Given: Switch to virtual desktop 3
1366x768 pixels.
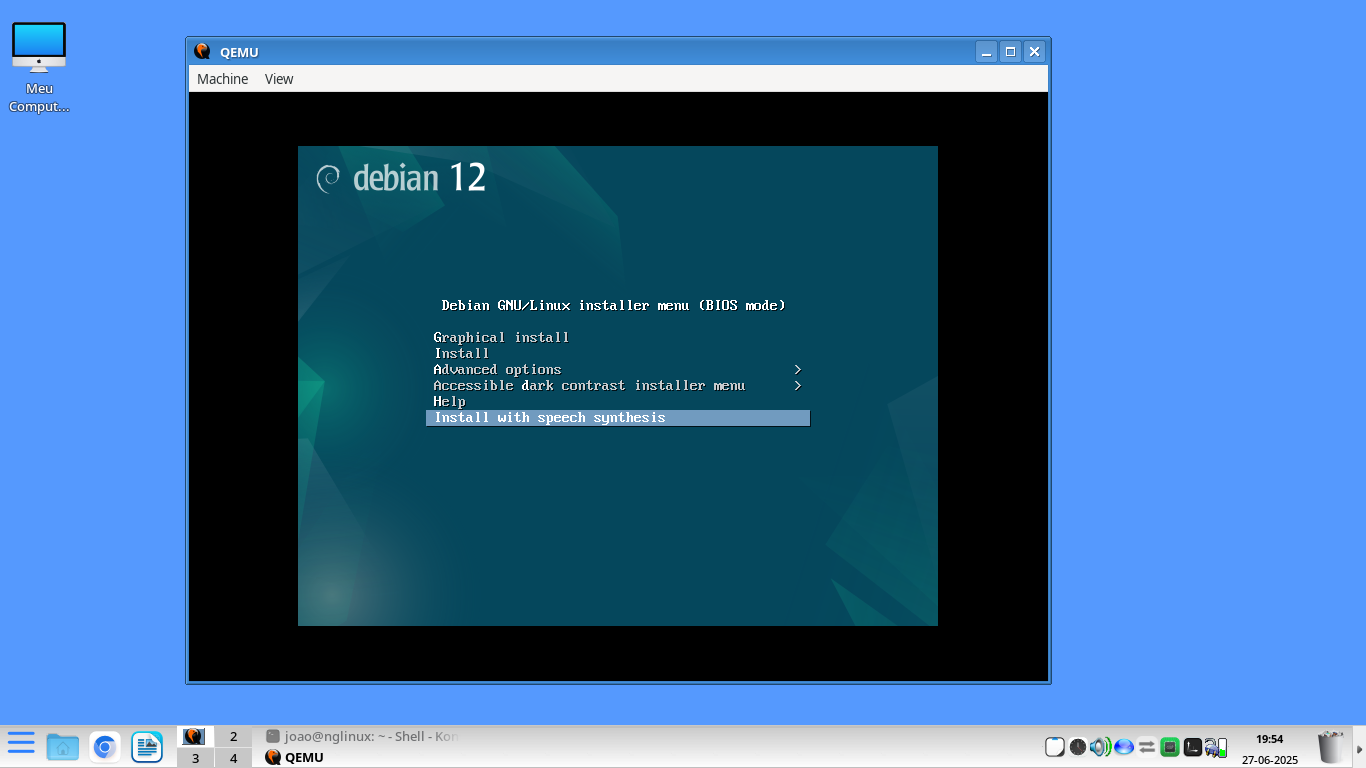Looking at the screenshot, I should coord(195,758).
